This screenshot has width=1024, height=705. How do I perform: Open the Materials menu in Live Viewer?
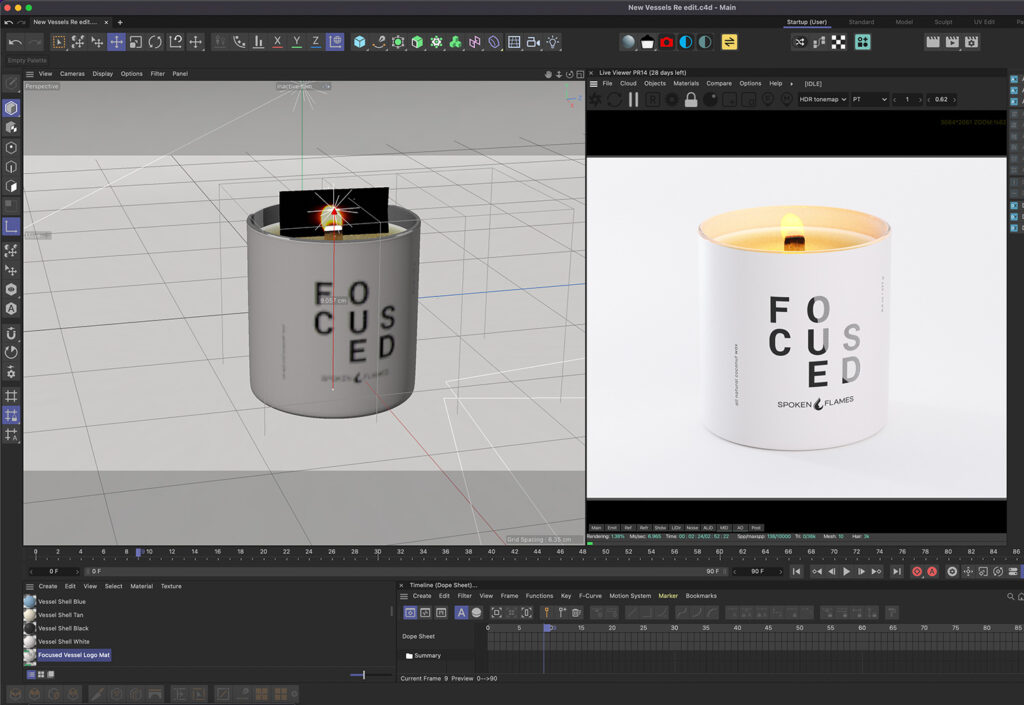pos(687,83)
